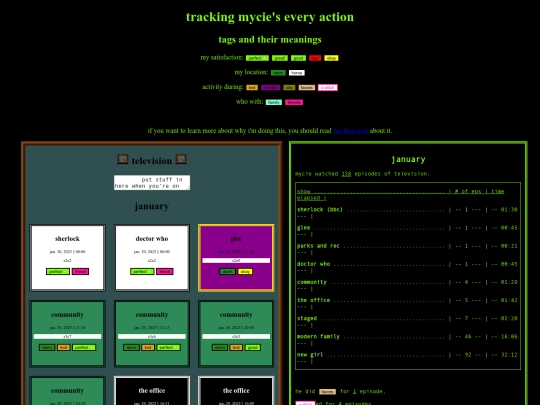Image resolution: width=540 pixels, height=405 pixels.
Task: Click the green dorm location tag in legend
Action: click(x=278, y=73)
